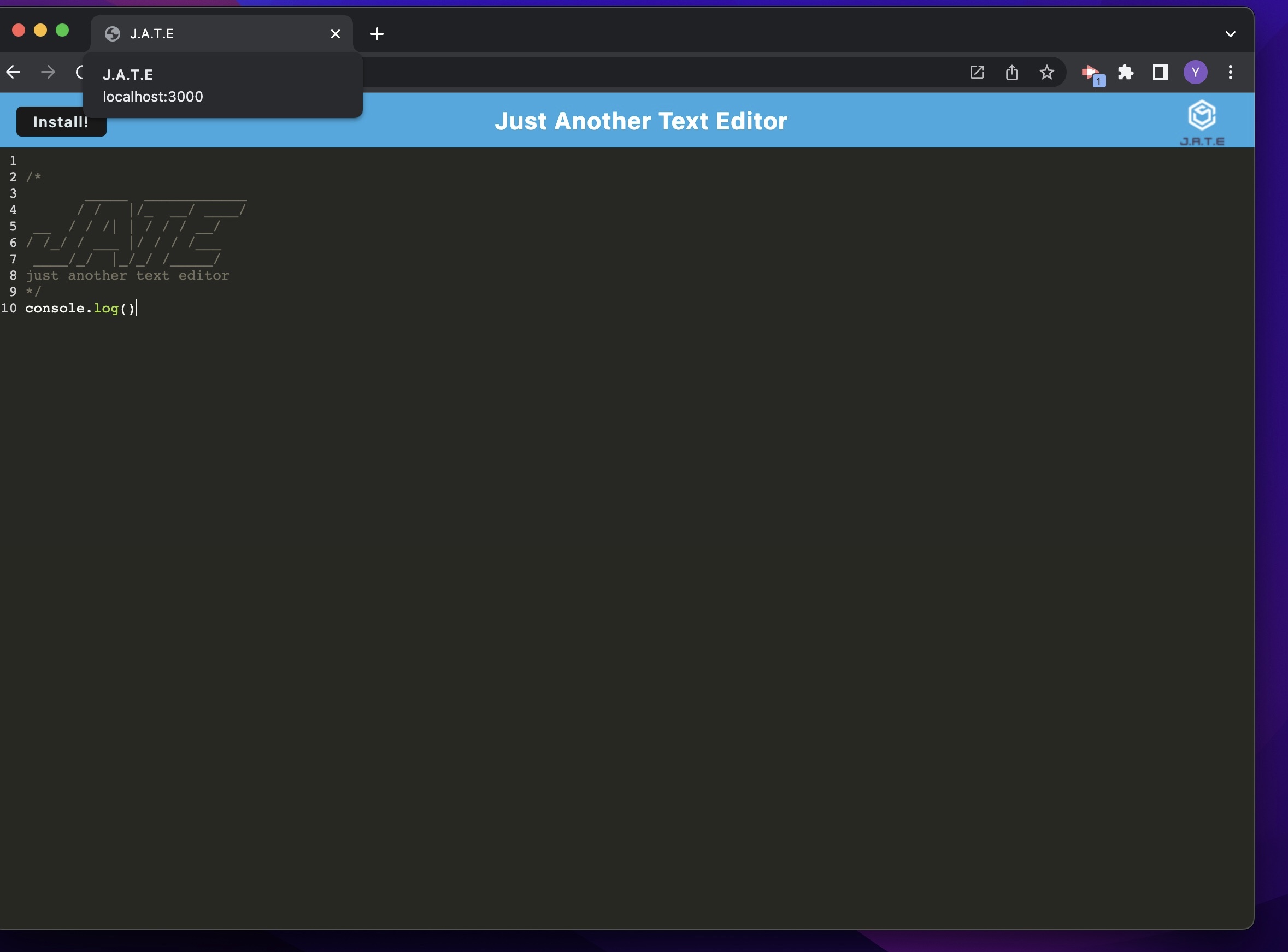Bookmark this tab with star icon

click(x=1047, y=72)
